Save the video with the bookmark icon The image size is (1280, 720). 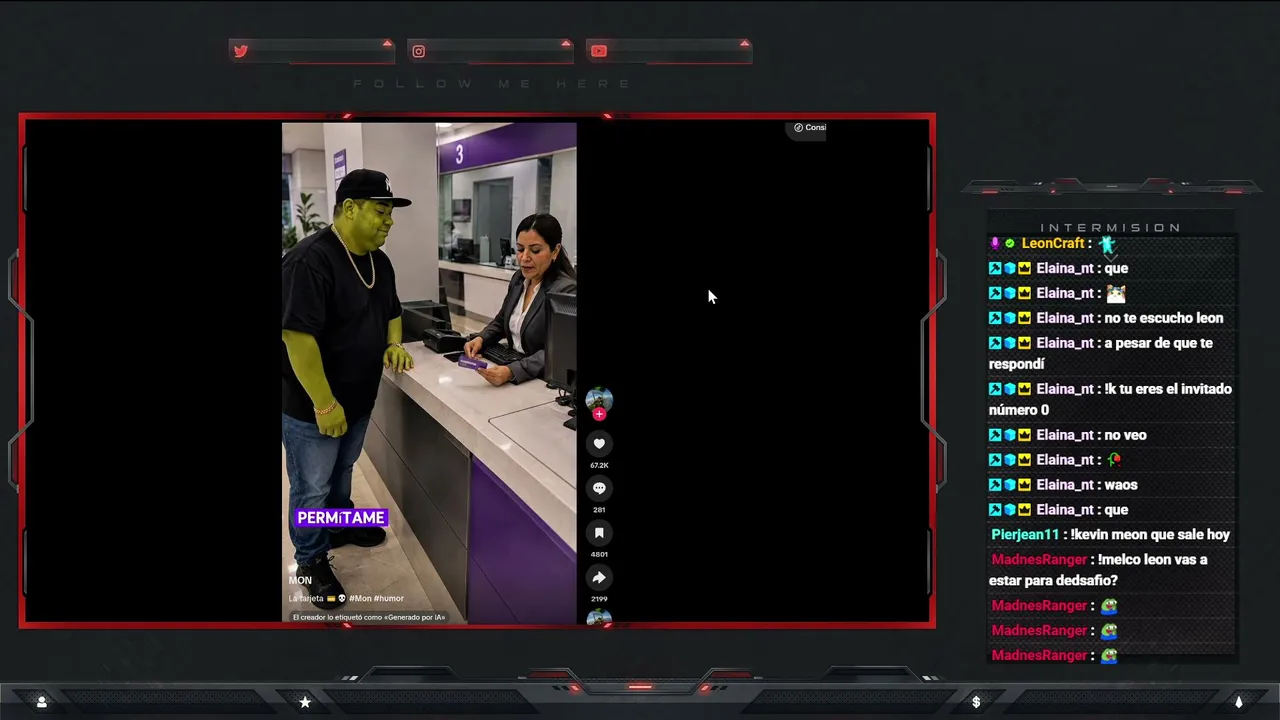599,533
